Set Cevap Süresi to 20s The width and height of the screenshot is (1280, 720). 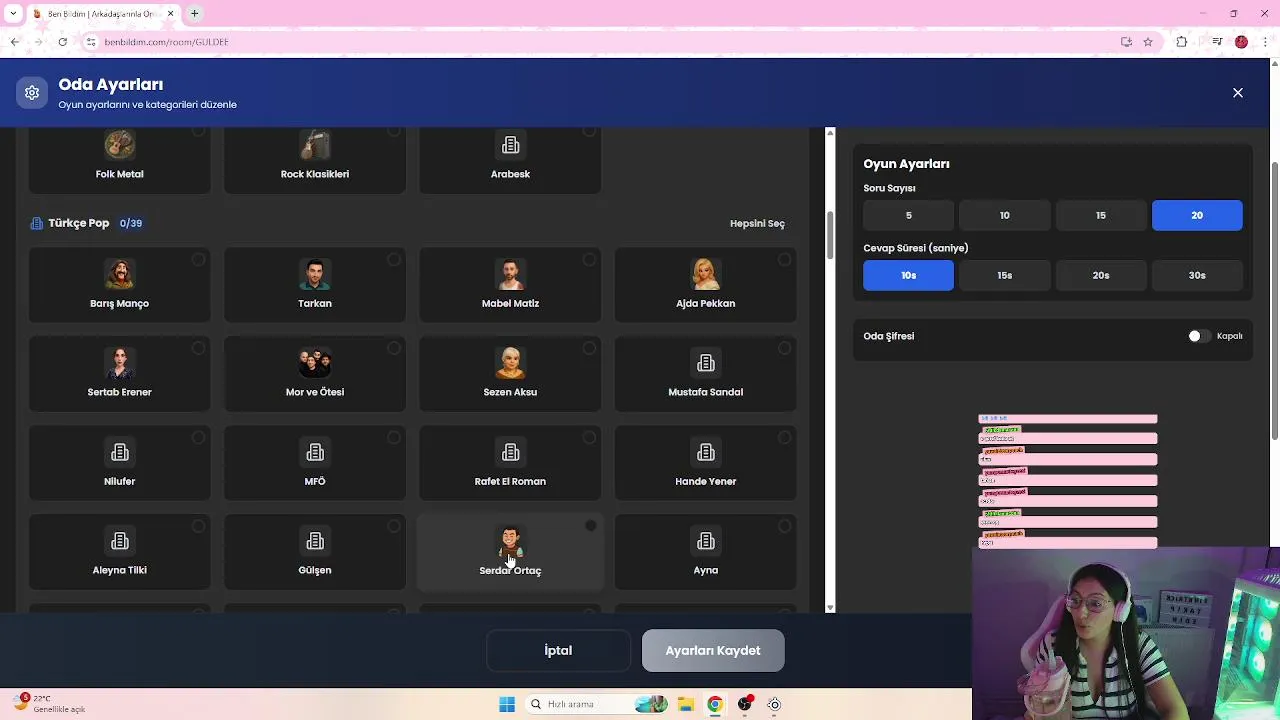click(1100, 275)
